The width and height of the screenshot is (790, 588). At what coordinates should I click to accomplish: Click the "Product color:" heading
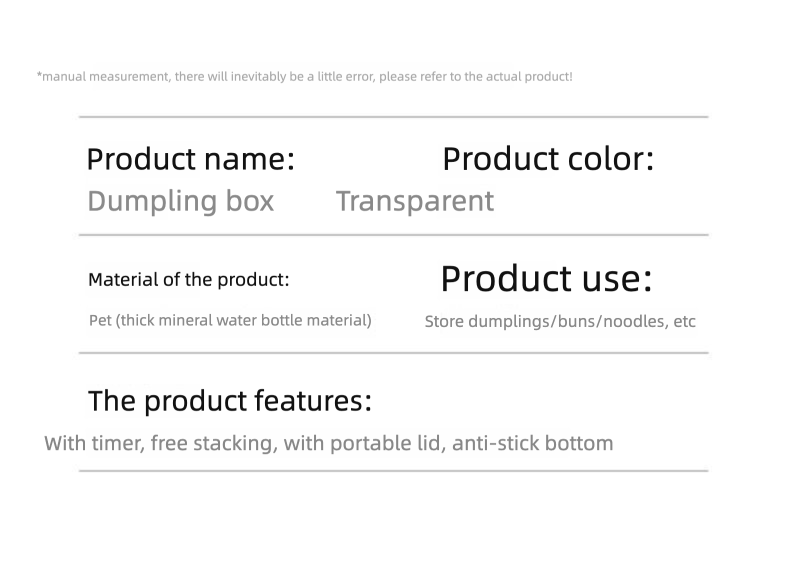[x=547, y=159]
